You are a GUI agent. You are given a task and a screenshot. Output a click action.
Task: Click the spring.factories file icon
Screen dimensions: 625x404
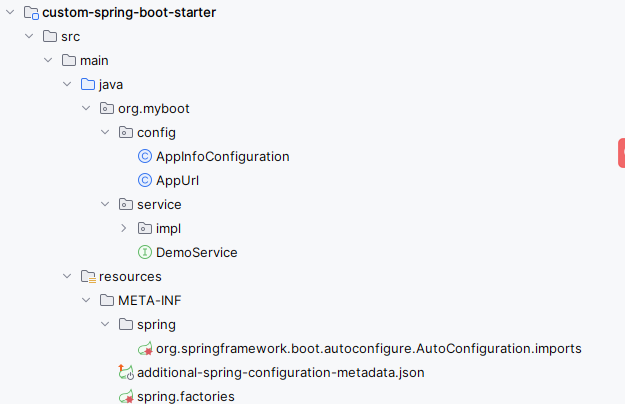tap(126, 397)
